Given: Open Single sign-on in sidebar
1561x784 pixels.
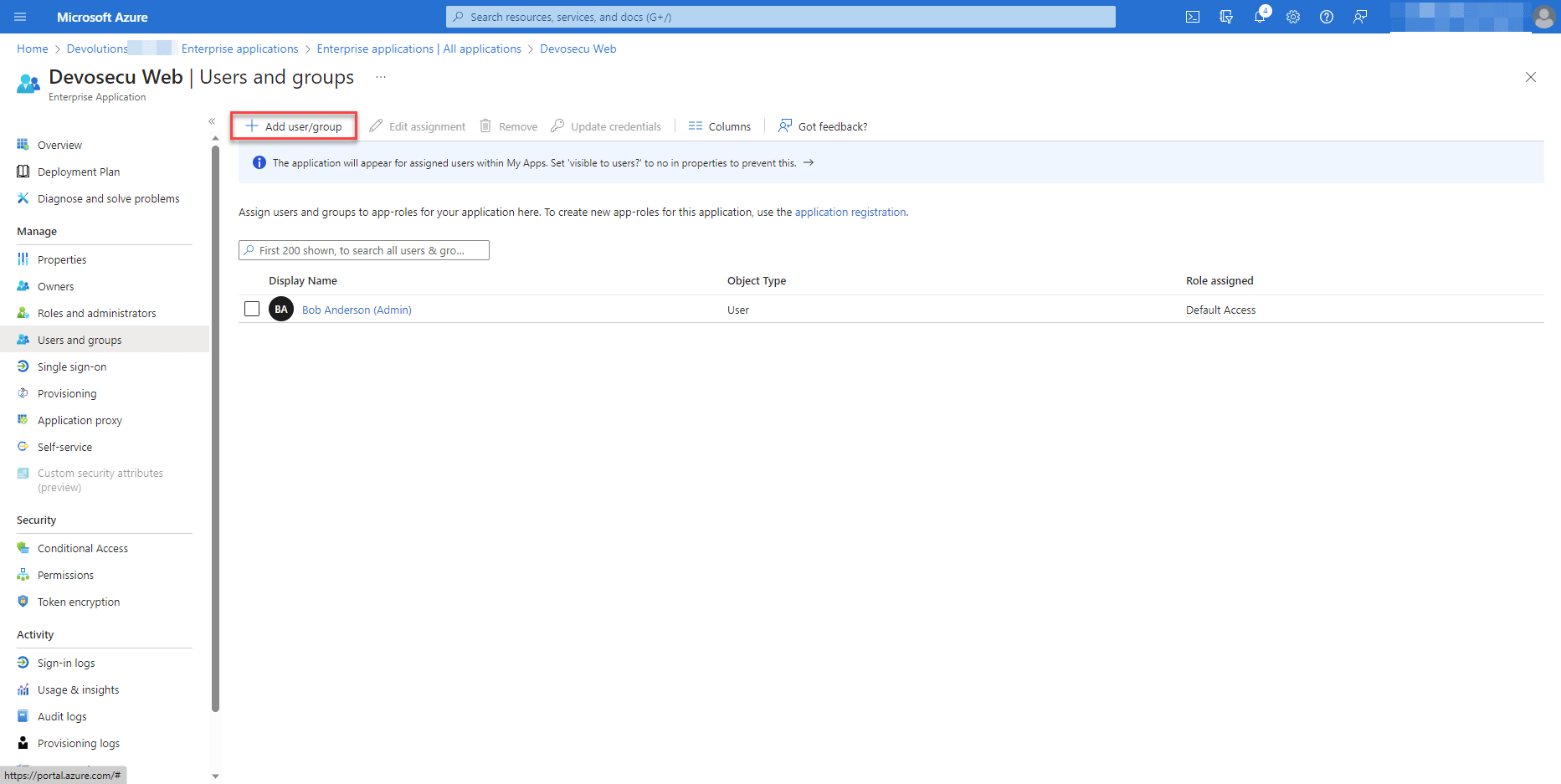Looking at the screenshot, I should (72, 366).
